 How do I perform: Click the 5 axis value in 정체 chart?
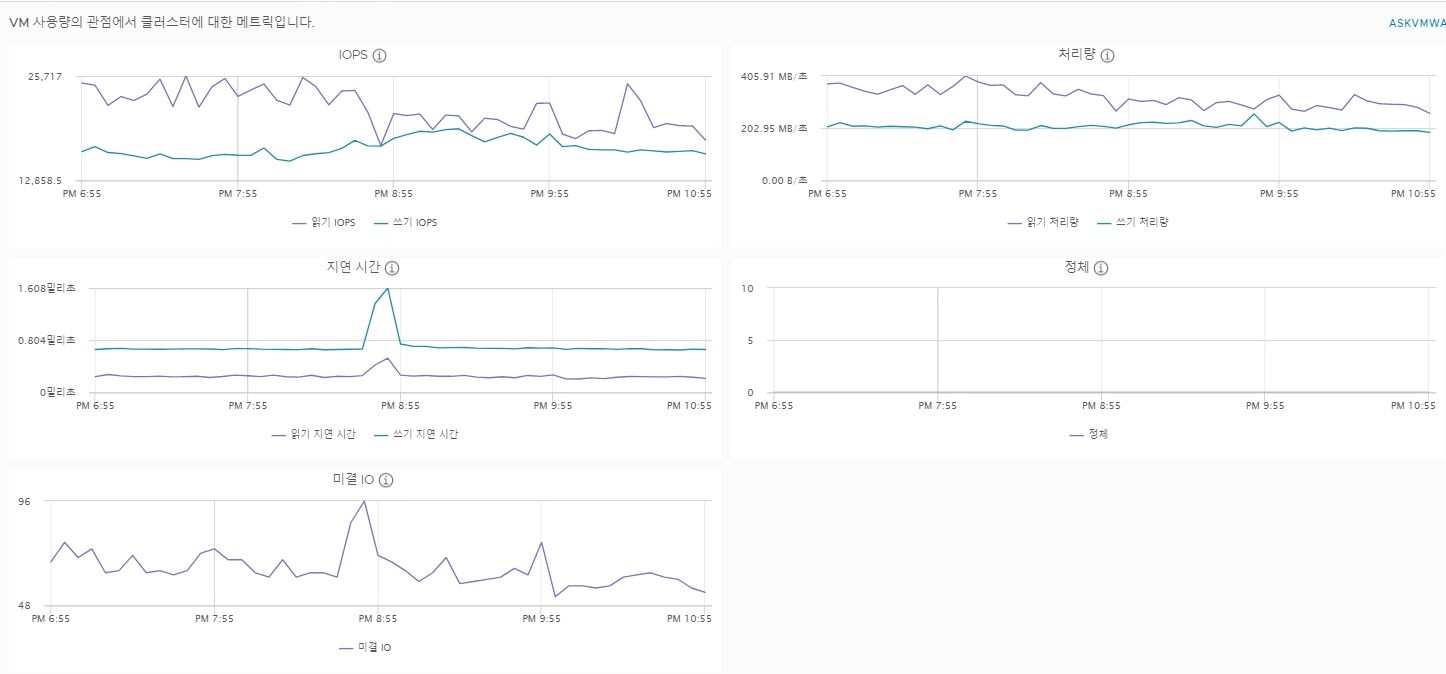point(750,340)
